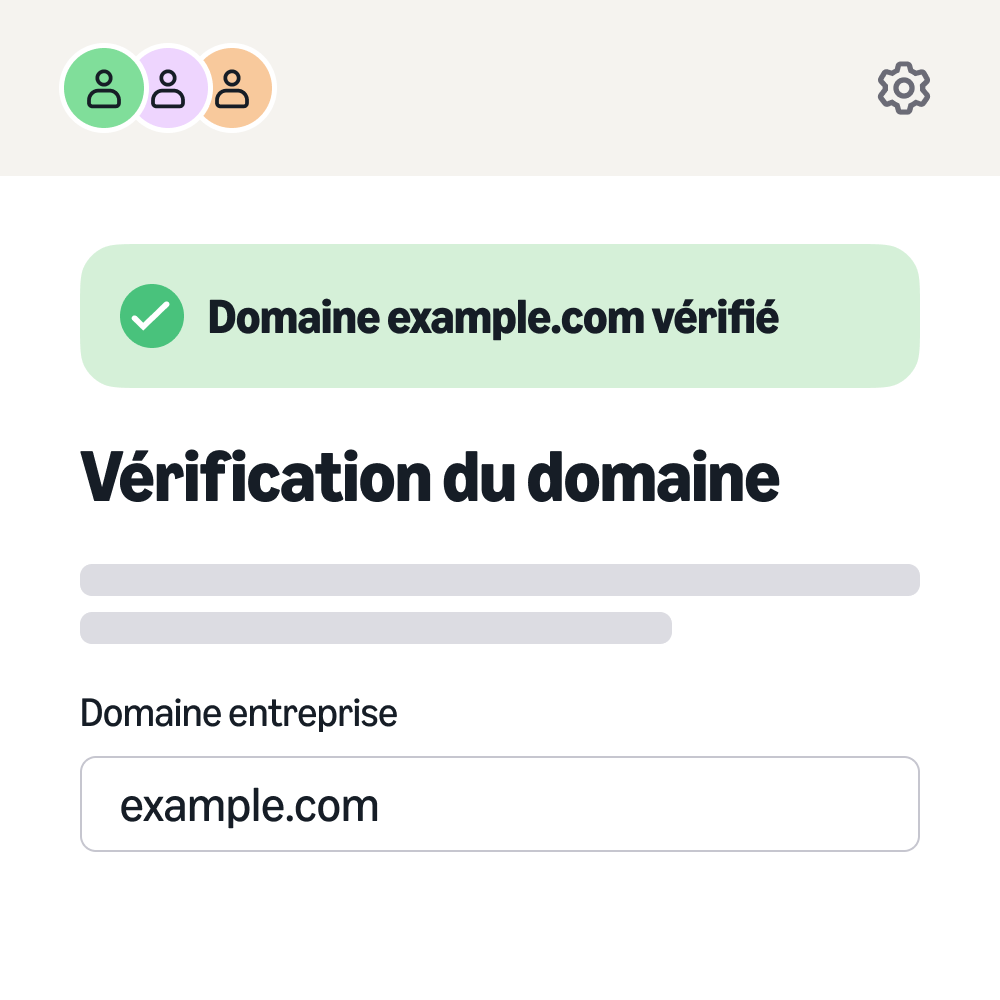
Task: Open the avatar group in the header
Action: click(x=168, y=88)
